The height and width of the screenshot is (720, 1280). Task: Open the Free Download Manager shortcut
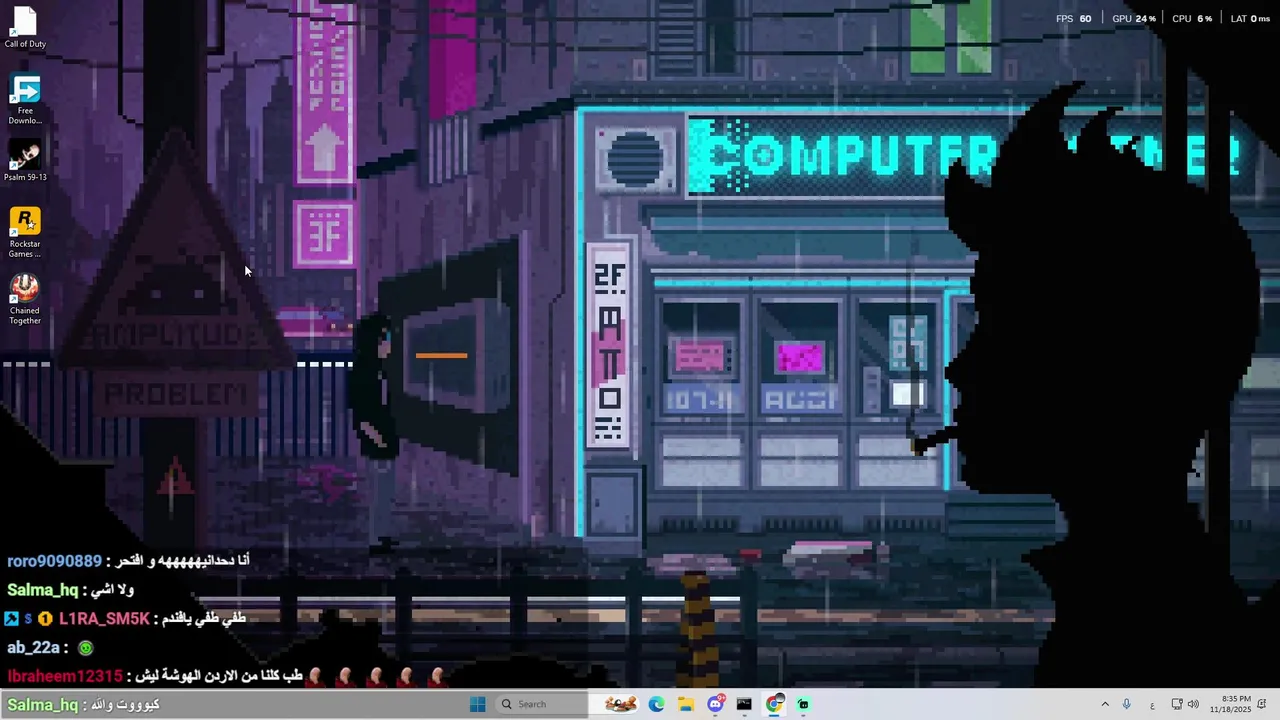coord(24,99)
